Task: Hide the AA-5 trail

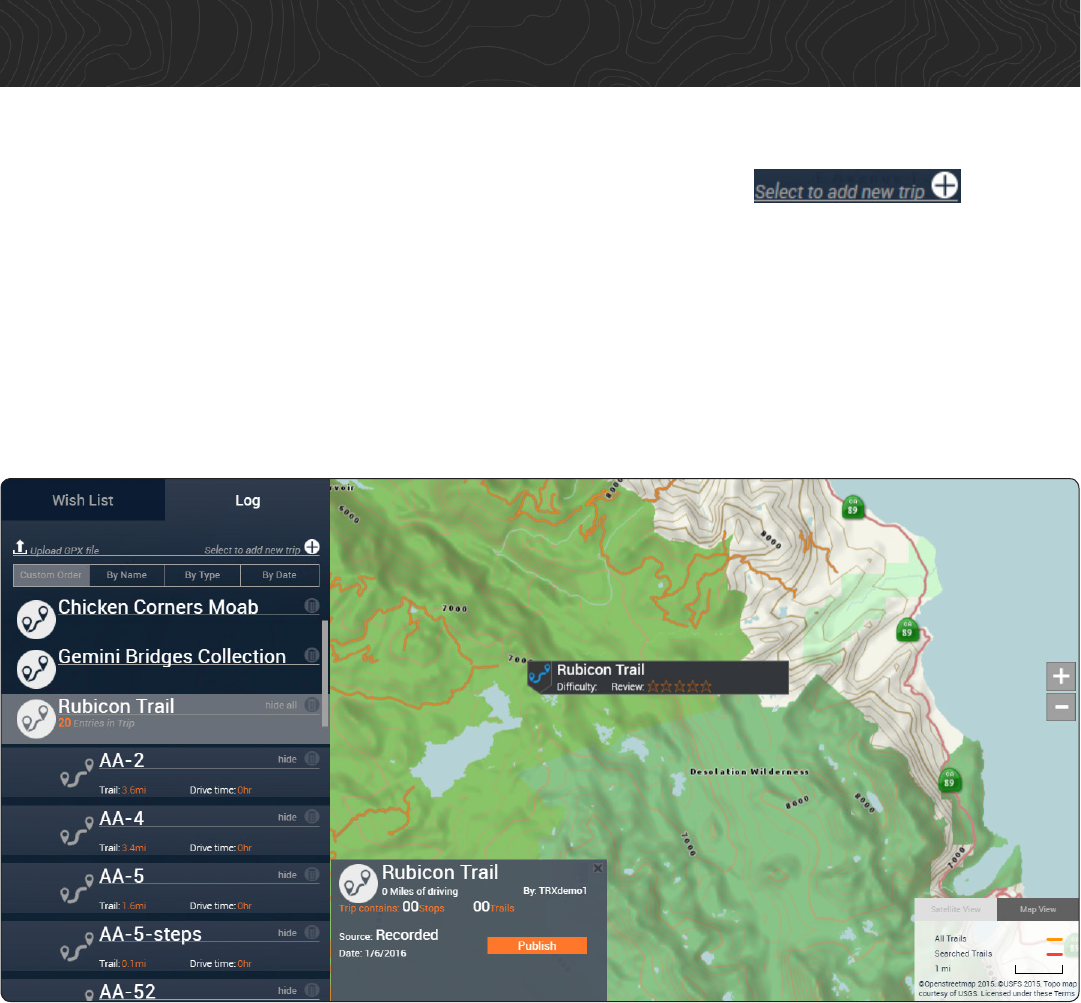Action: coord(287,875)
